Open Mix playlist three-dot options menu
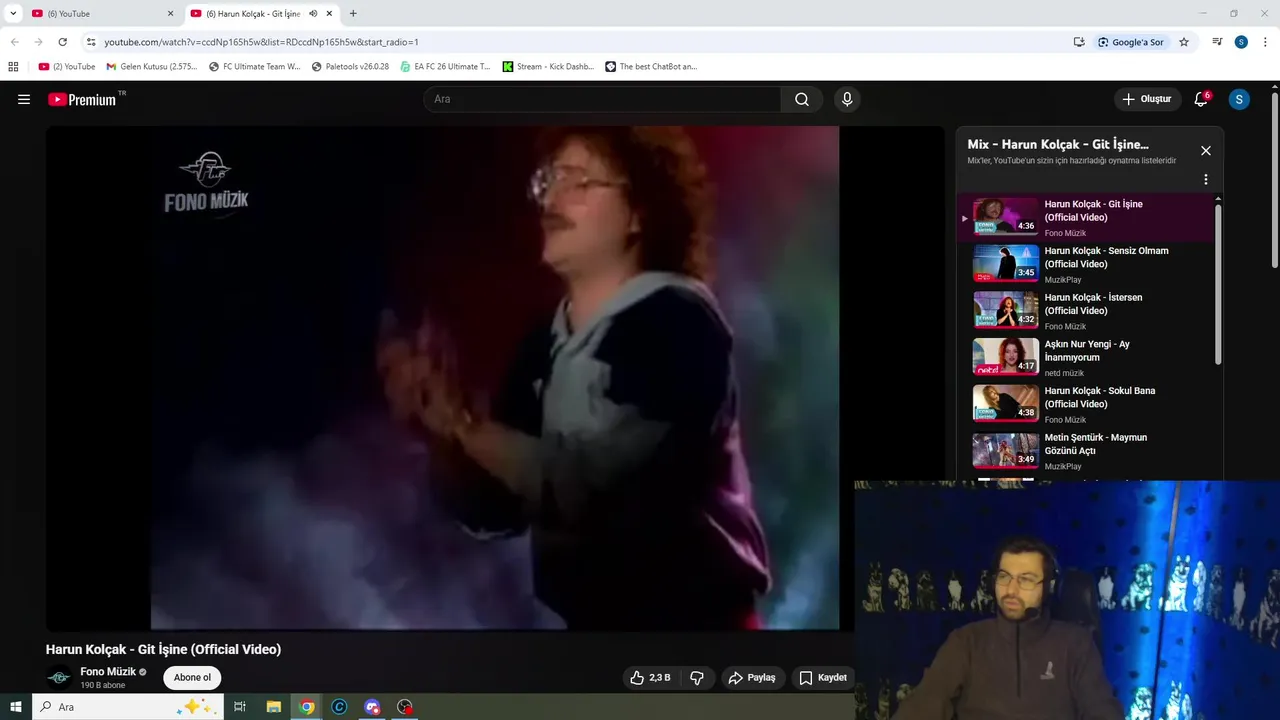The width and height of the screenshot is (1280, 720). click(x=1206, y=180)
